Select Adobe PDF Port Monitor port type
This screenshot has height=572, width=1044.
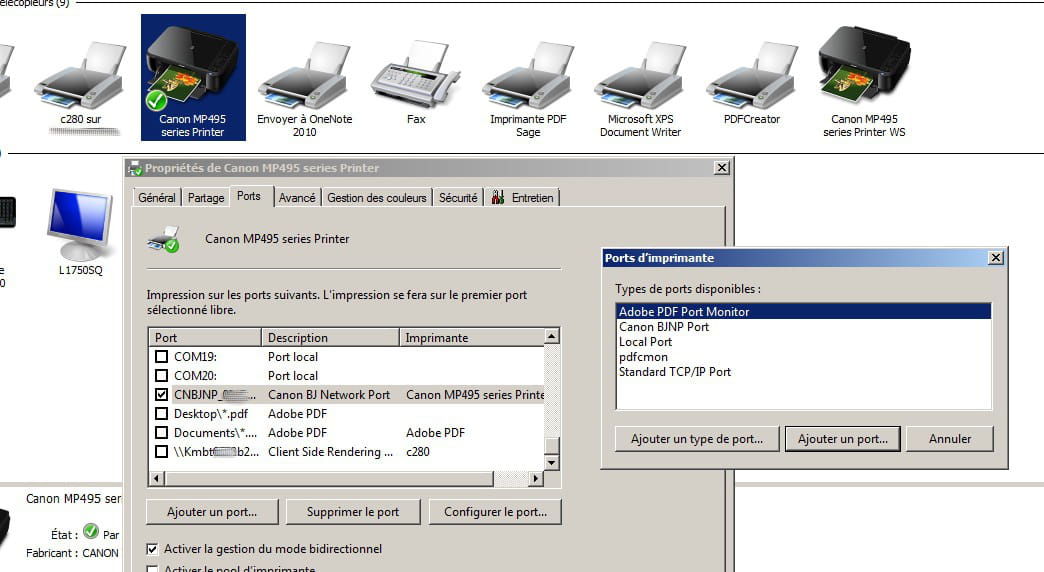(804, 311)
